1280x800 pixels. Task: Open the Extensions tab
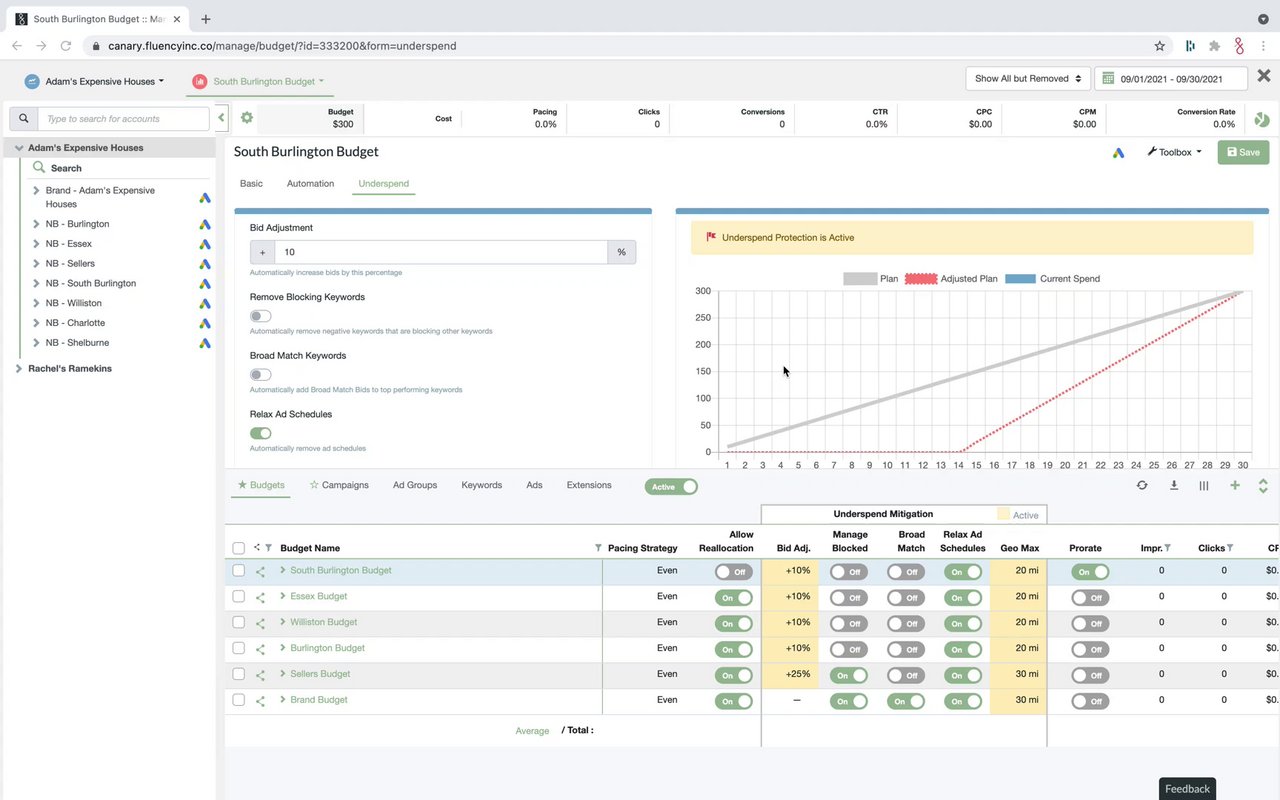point(589,485)
